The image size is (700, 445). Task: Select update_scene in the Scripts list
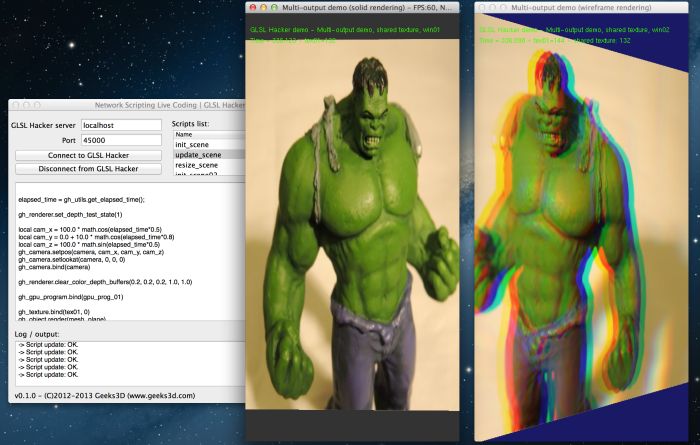(x=209, y=155)
